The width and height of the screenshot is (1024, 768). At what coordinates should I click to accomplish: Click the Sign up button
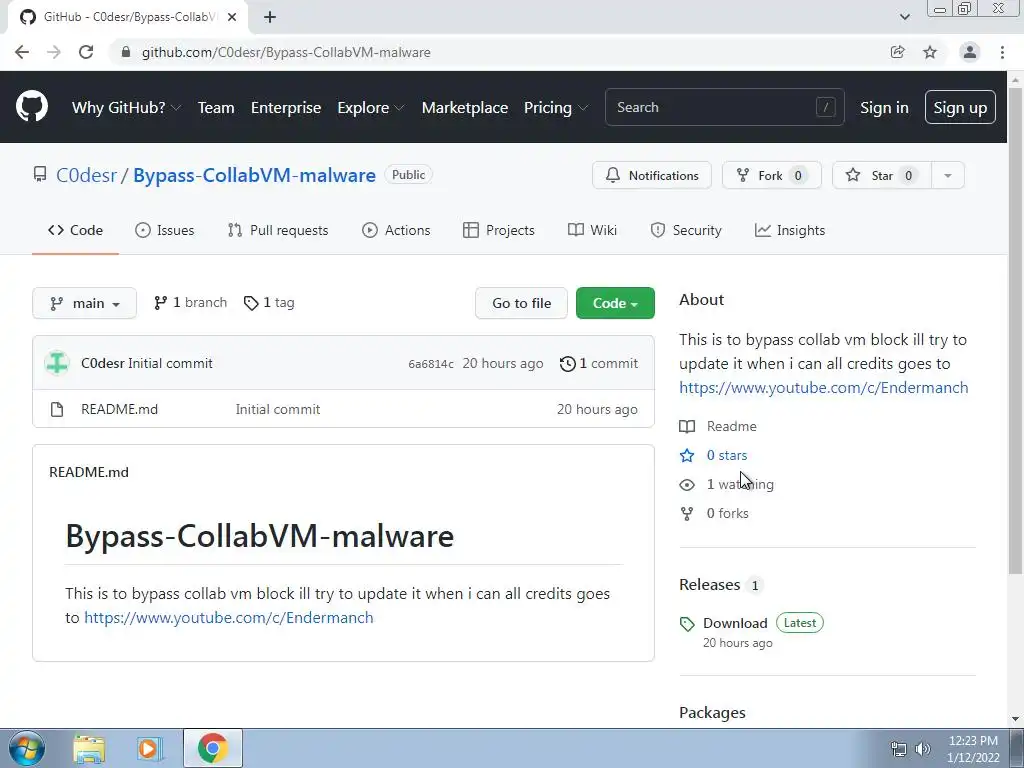click(x=960, y=107)
